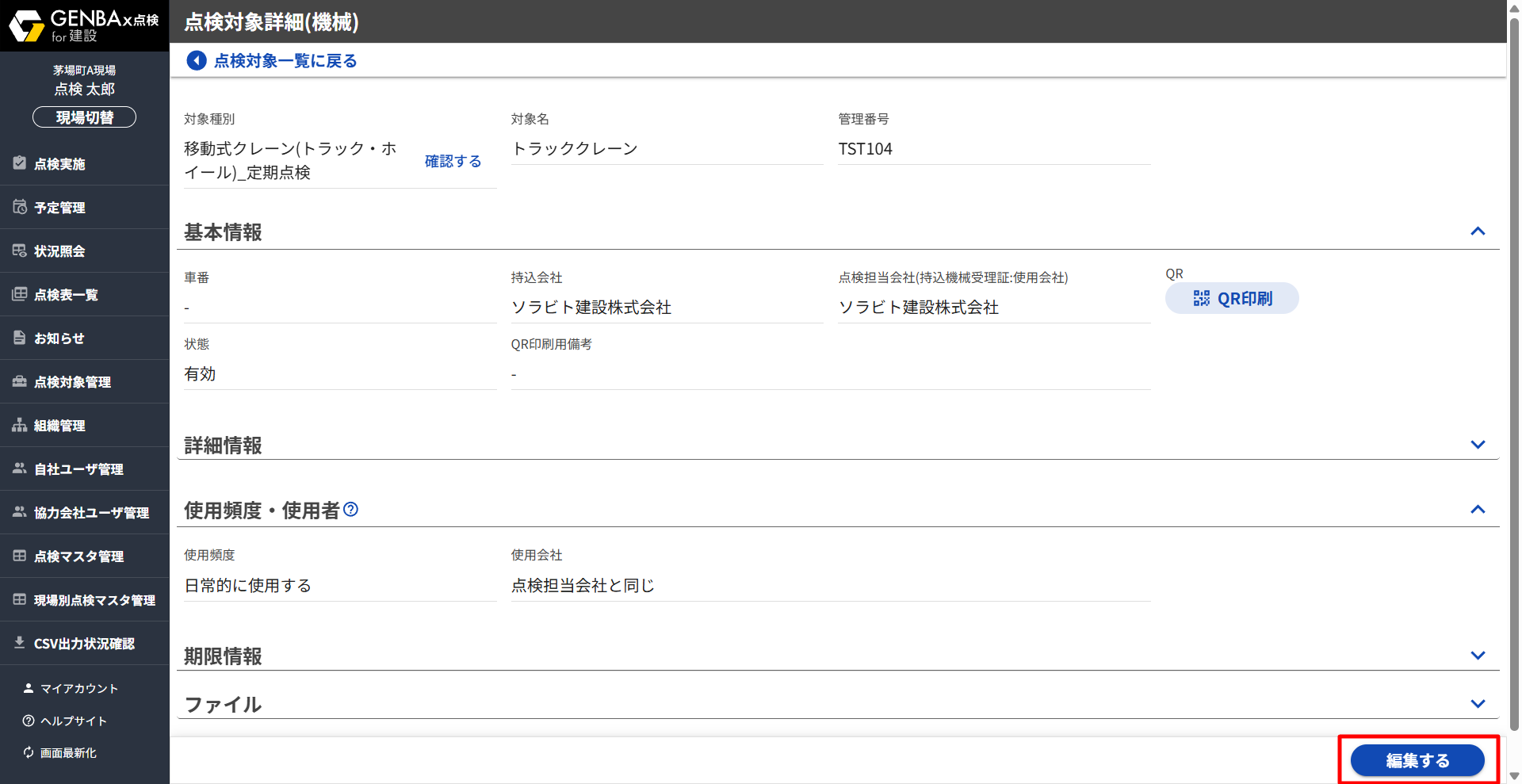Open マイアカウント in the sidebar
Screen dimensions: 1522x784
[78, 688]
